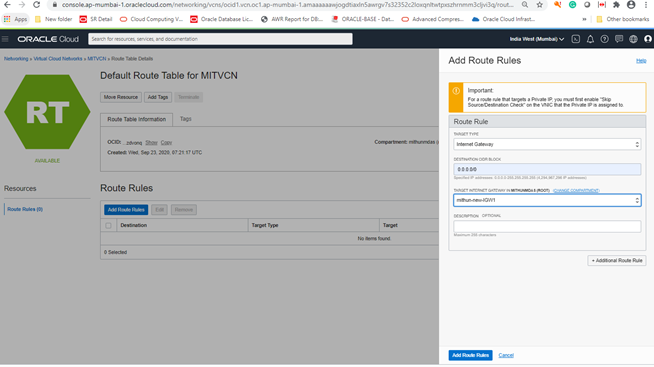Open Apps shortcut in bookmarks bar
The image size is (654, 367).
click(15, 19)
